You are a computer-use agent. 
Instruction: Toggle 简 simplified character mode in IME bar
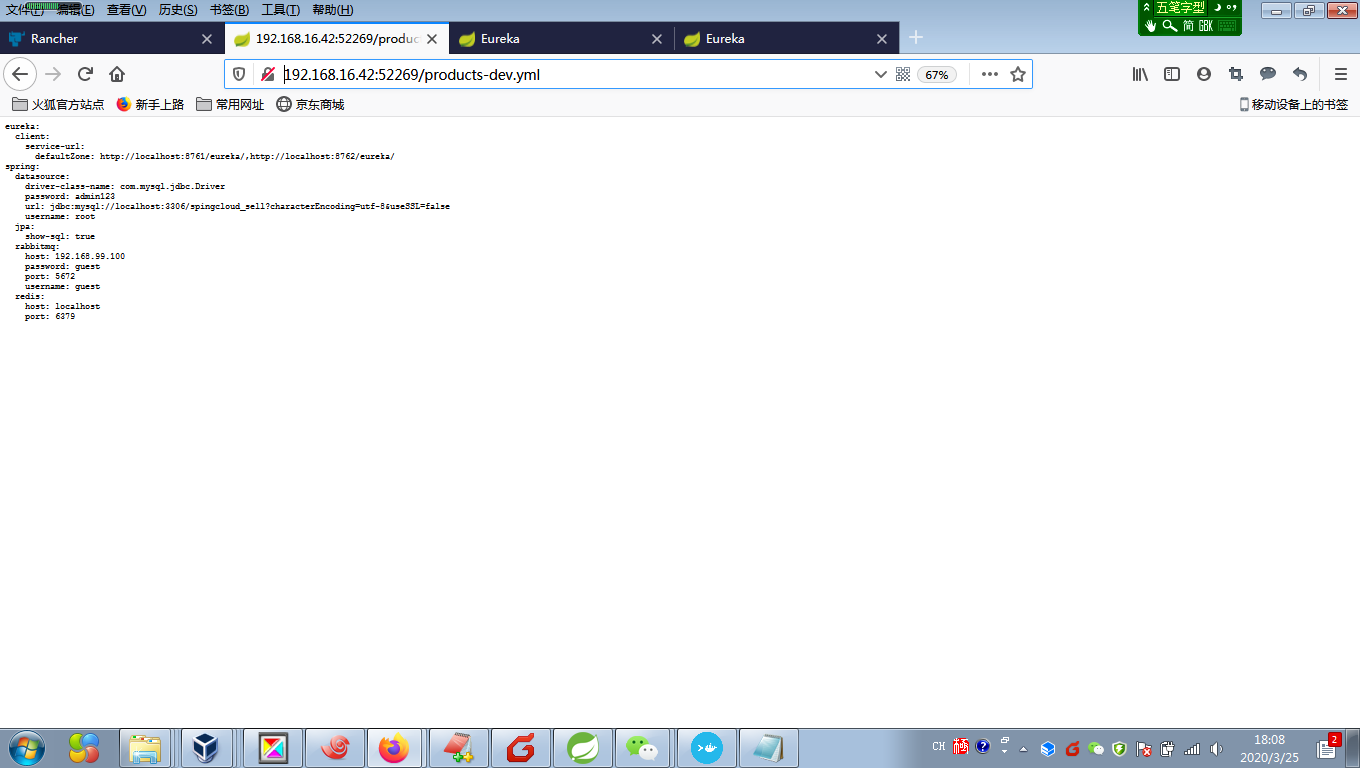point(1188,26)
